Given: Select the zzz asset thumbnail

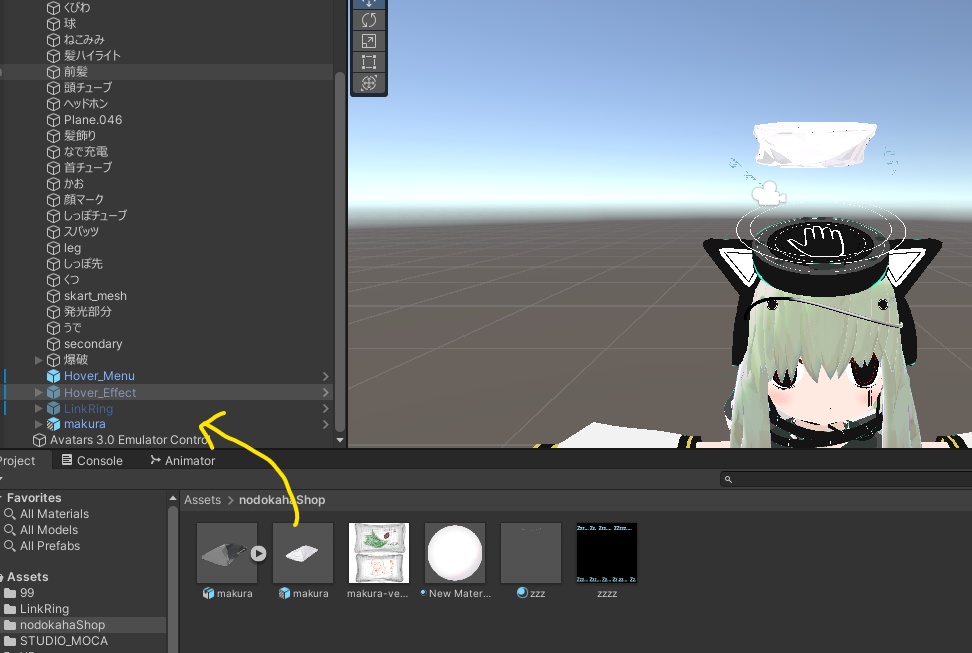Looking at the screenshot, I should pos(531,553).
